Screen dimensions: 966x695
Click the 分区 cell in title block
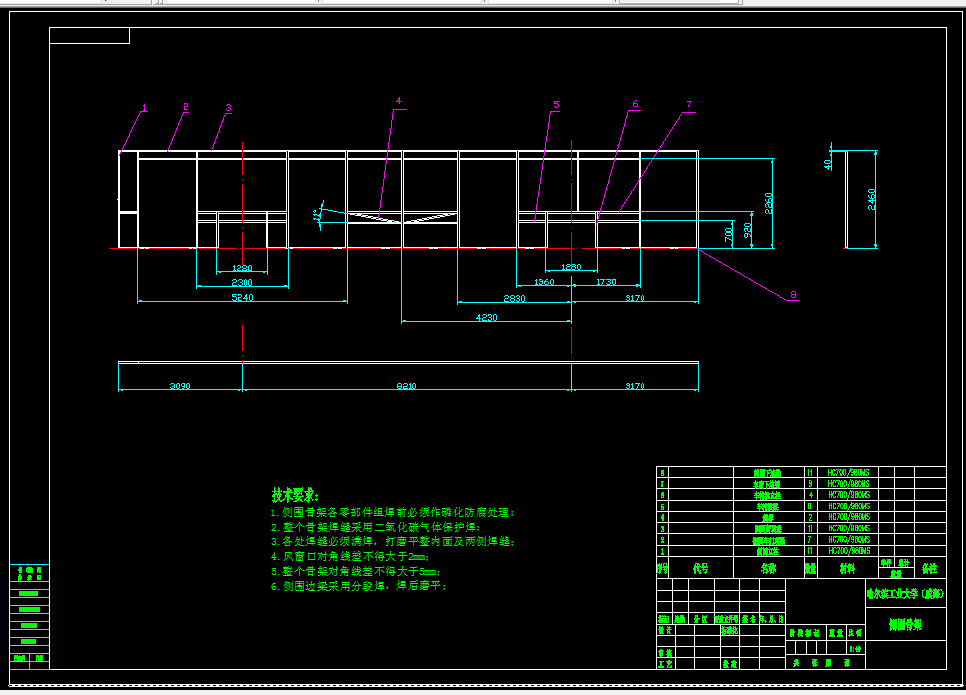(701, 619)
